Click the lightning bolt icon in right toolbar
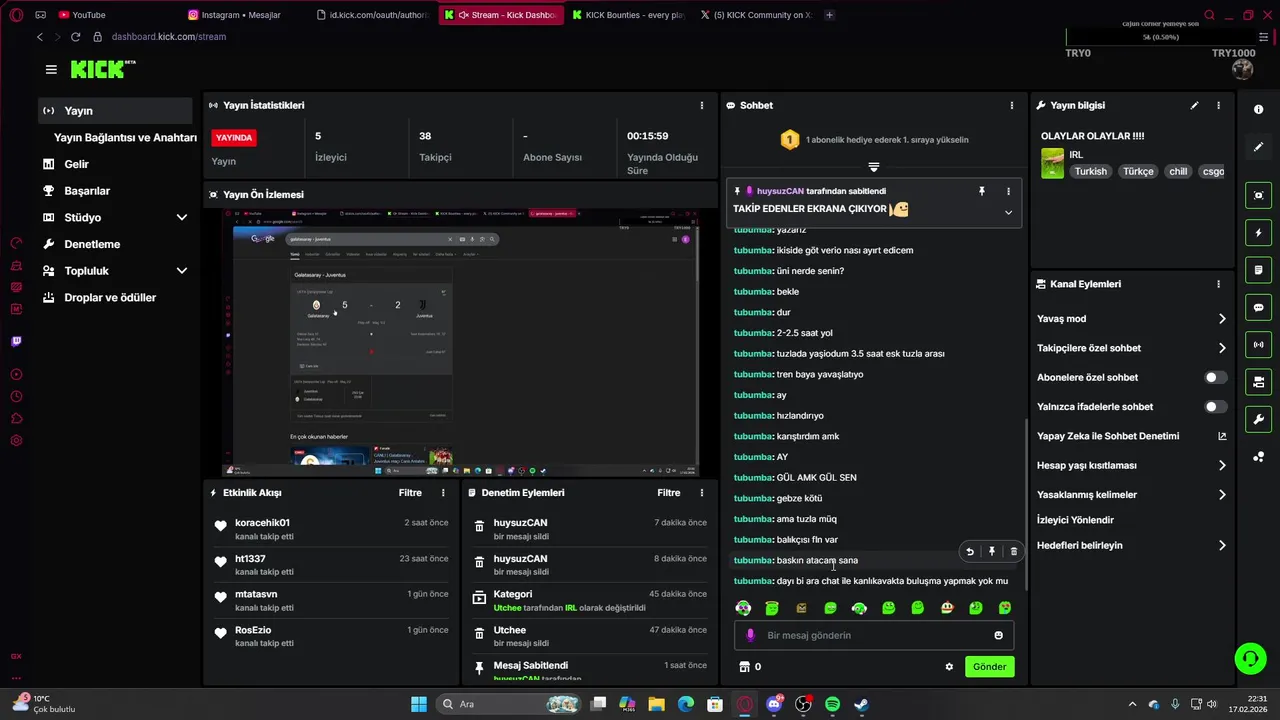Image resolution: width=1280 pixels, height=720 pixels. coord(1258,233)
